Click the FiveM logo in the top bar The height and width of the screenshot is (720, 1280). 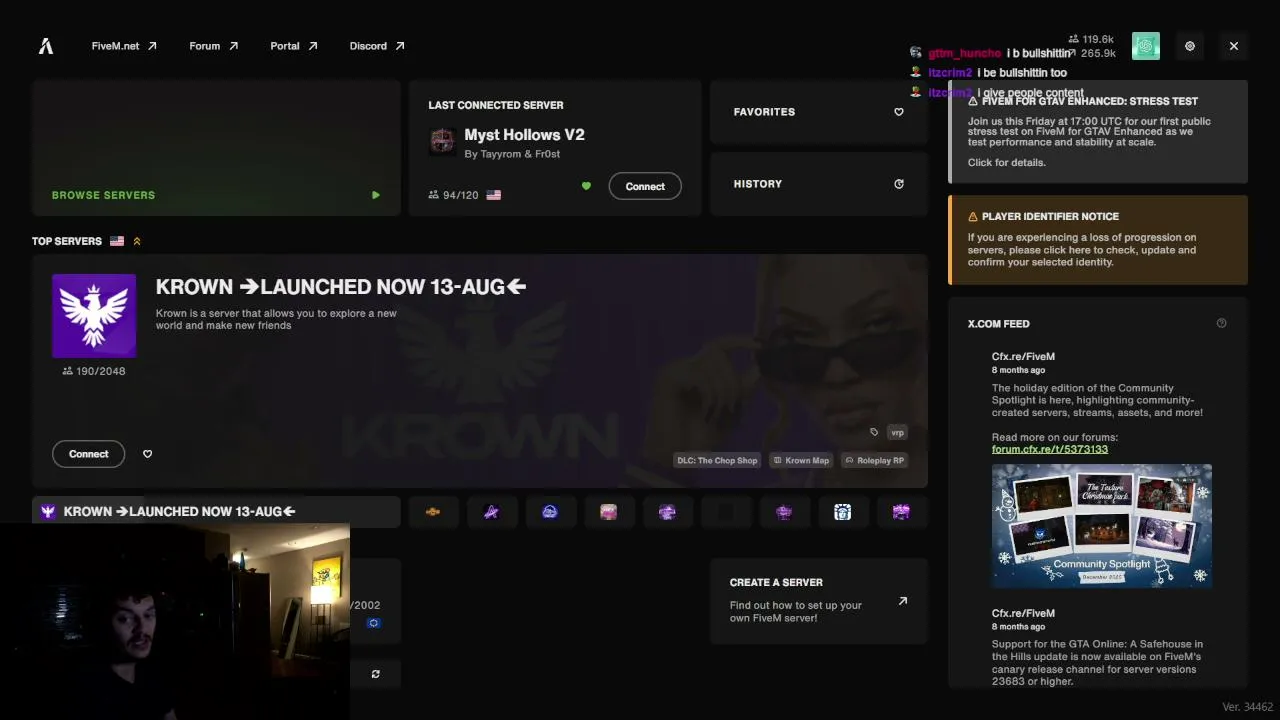click(46, 46)
